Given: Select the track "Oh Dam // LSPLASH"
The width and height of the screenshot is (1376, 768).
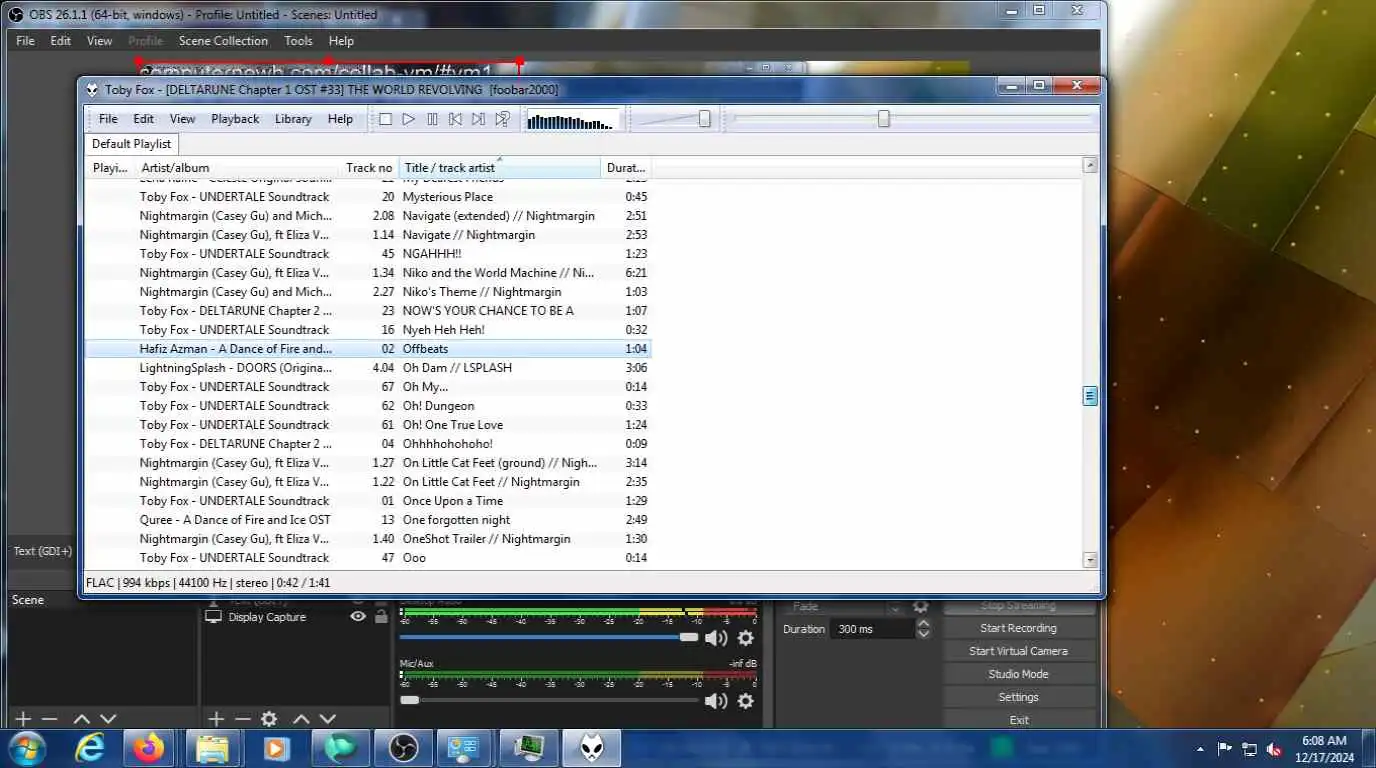Looking at the screenshot, I should pyautogui.click(x=368, y=368).
